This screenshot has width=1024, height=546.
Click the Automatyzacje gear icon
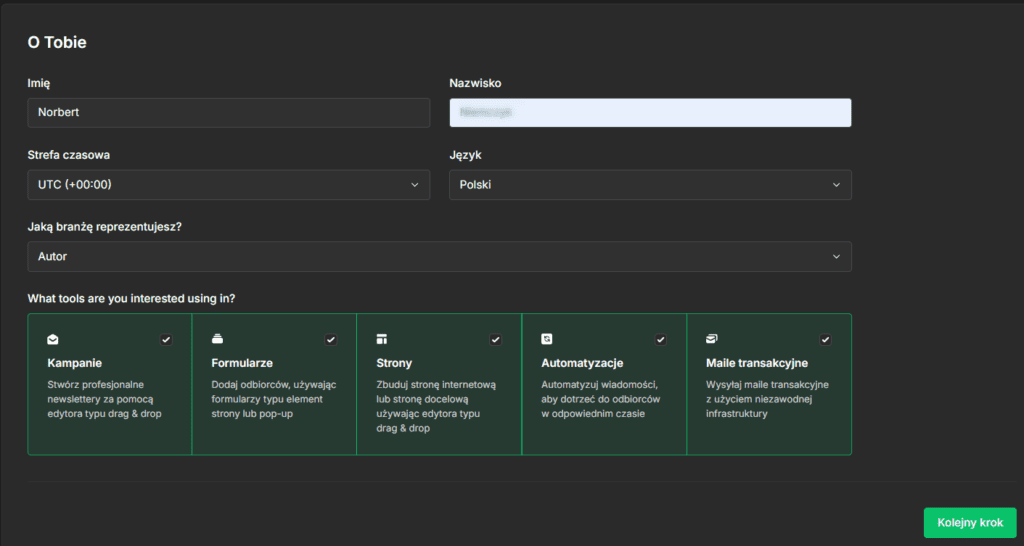coord(547,340)
